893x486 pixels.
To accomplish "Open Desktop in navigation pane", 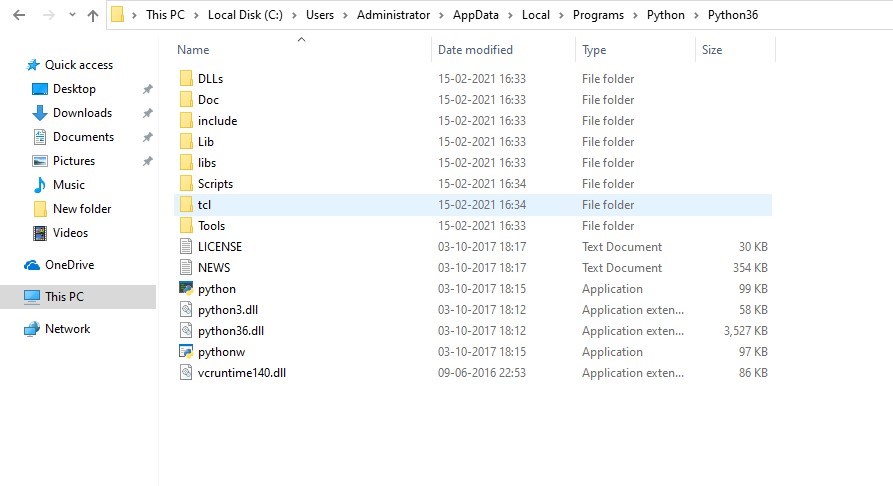I will click(74, 89).
